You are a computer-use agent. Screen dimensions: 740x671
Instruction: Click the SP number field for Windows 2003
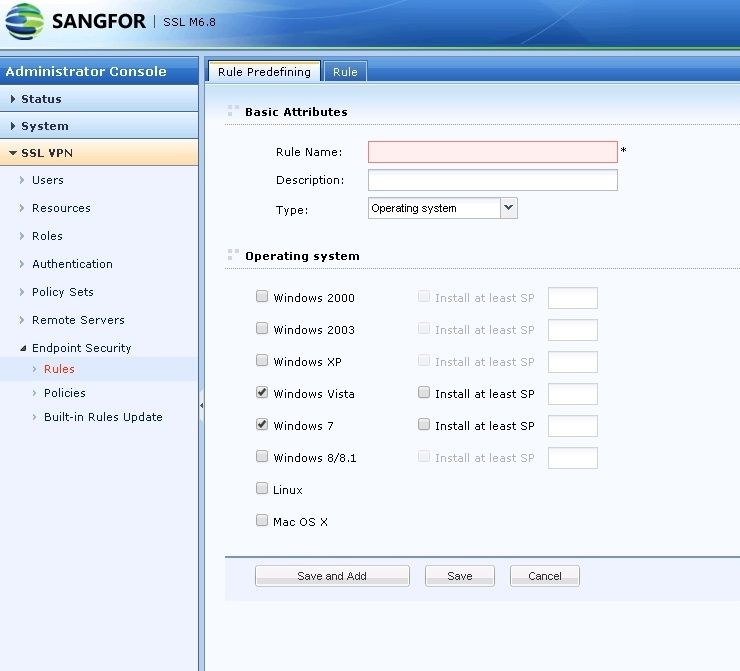(x=573, y=330)
